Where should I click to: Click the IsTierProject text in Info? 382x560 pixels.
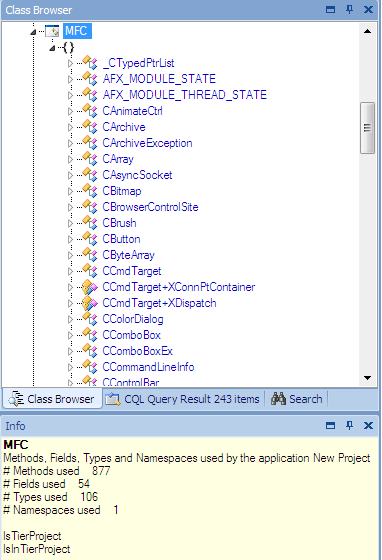click(x=32, y=536)
